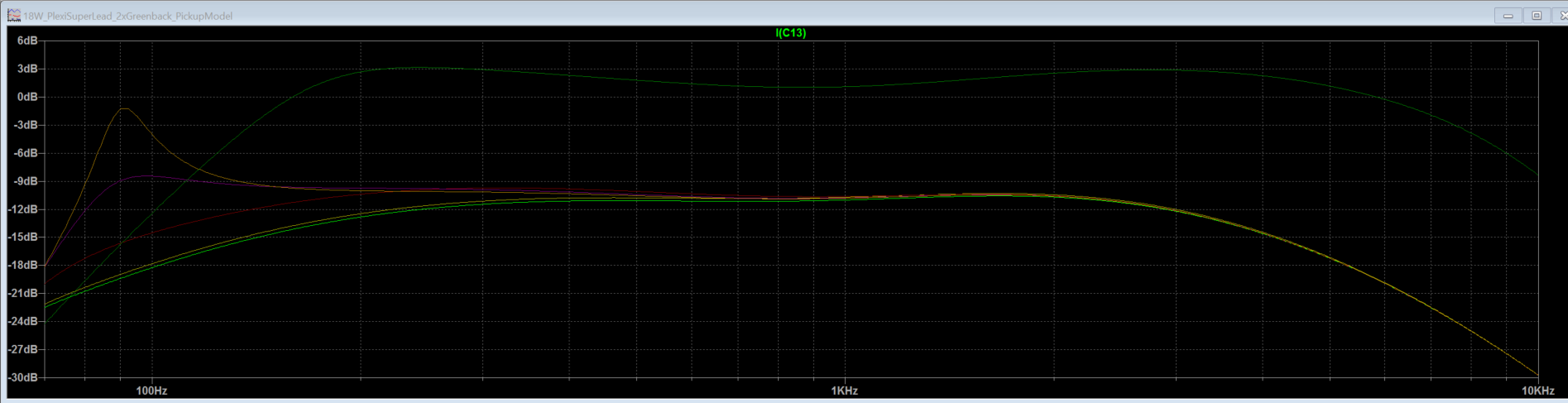The width and height of the screenshot is (1568, 403).
Task: Select the I(C13) trace label
Action: pos(790,33)
